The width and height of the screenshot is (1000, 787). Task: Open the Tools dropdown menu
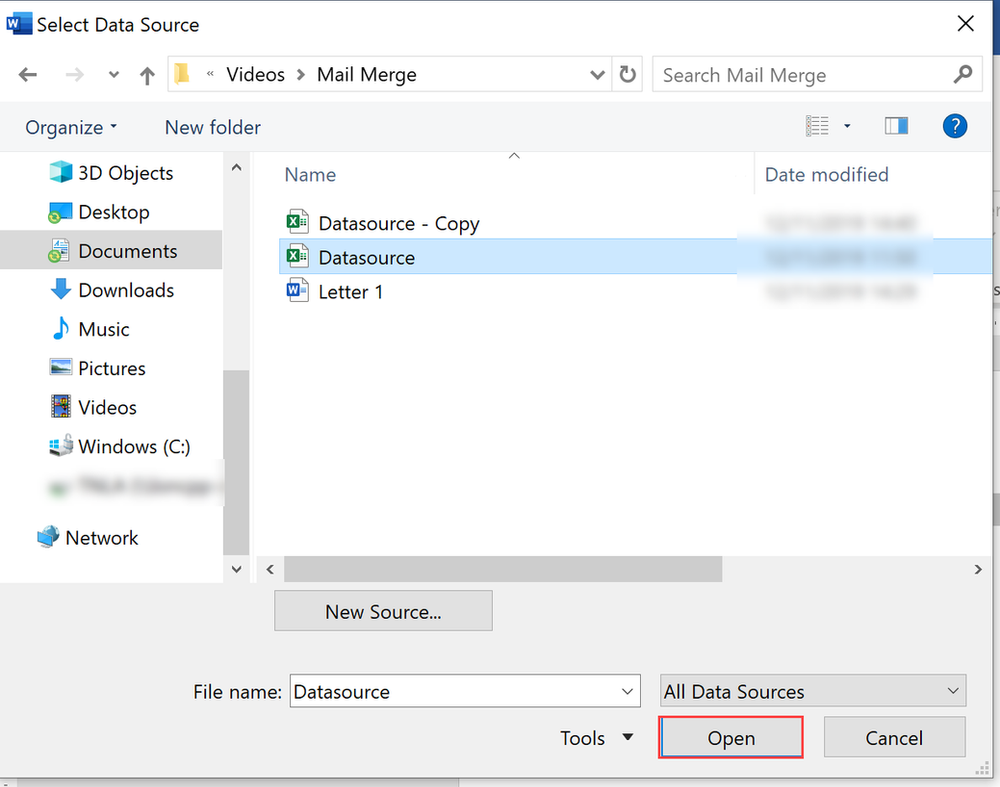597,738
